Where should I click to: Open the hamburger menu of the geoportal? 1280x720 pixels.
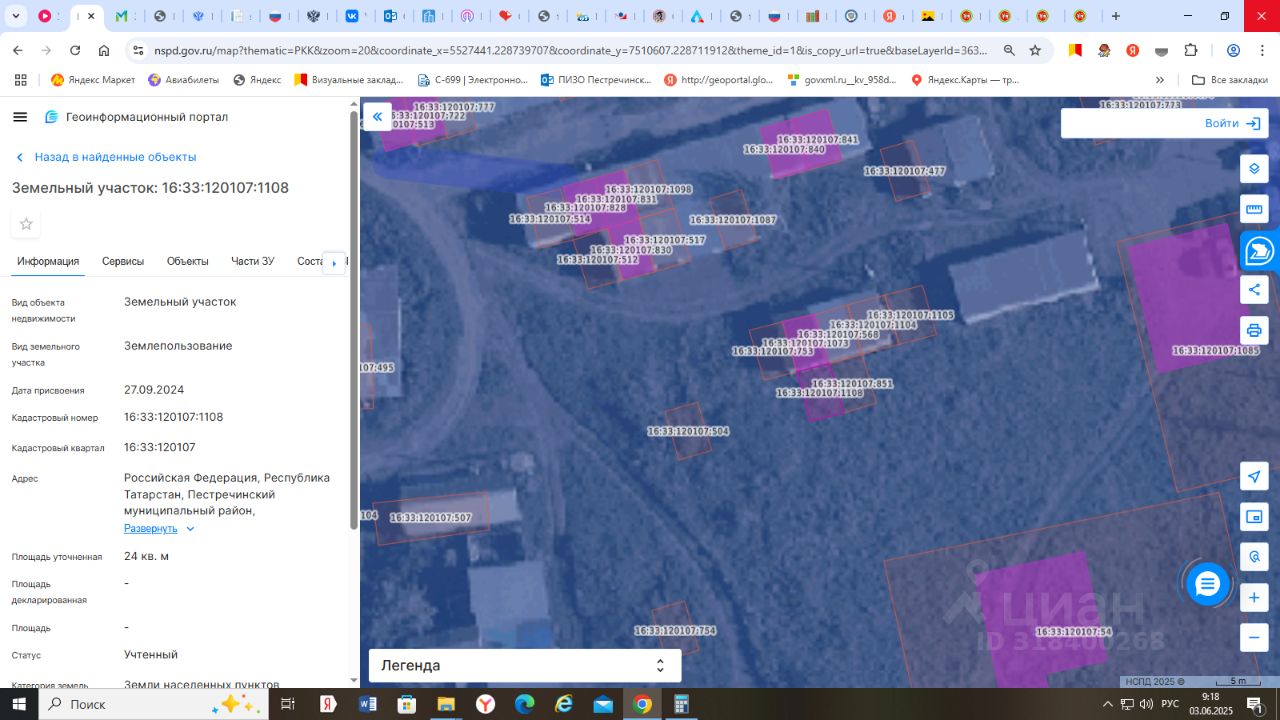(x=20, y=117)
